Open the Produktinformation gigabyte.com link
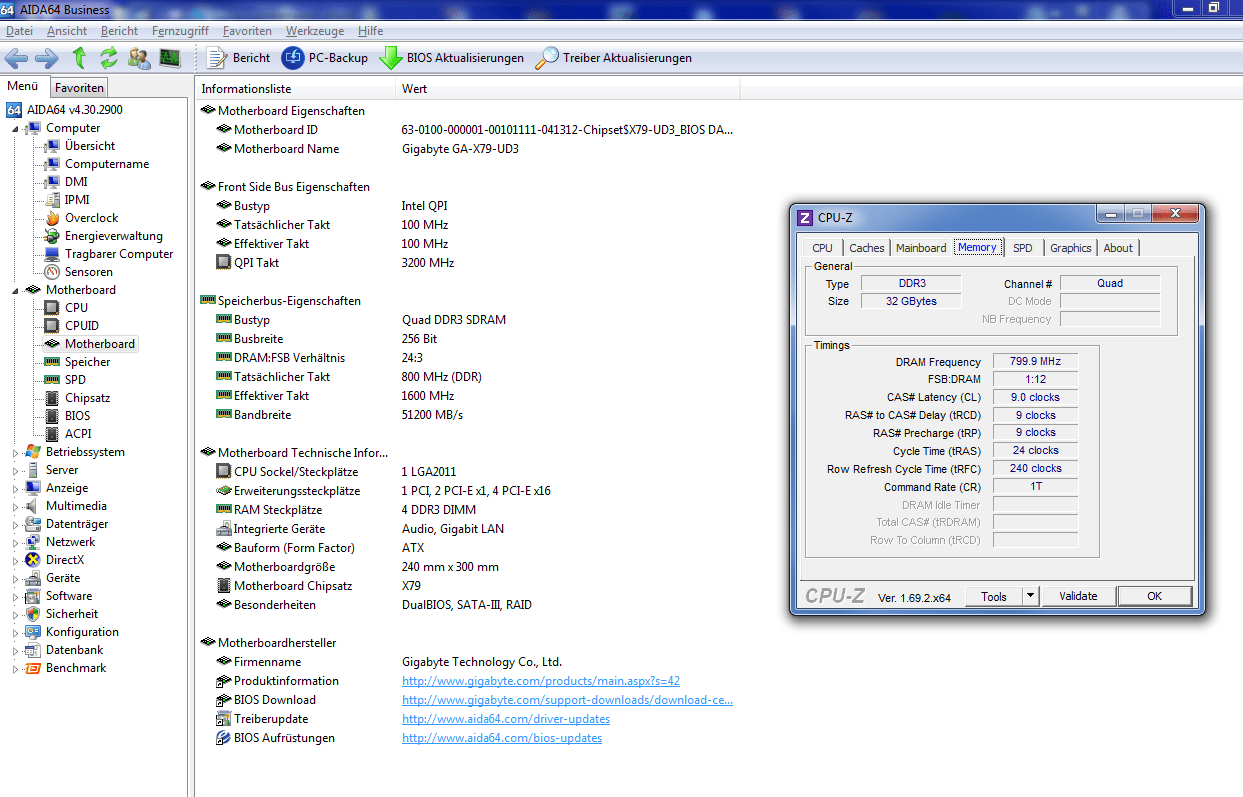 (541, 681)
